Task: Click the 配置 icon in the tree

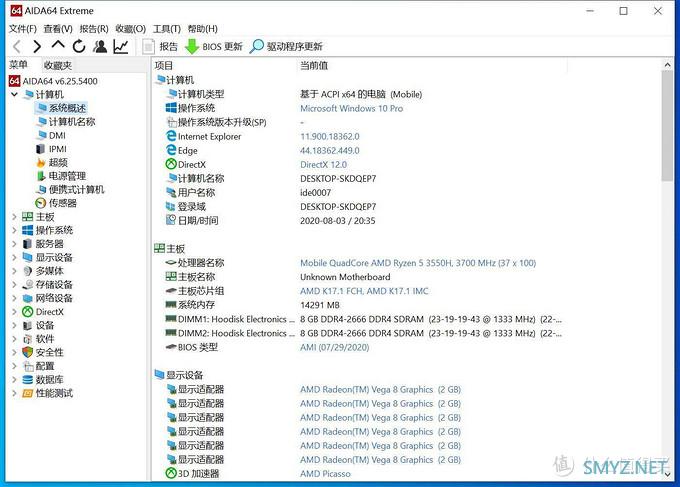Action: pyautogui.click(x=27, y=366)
